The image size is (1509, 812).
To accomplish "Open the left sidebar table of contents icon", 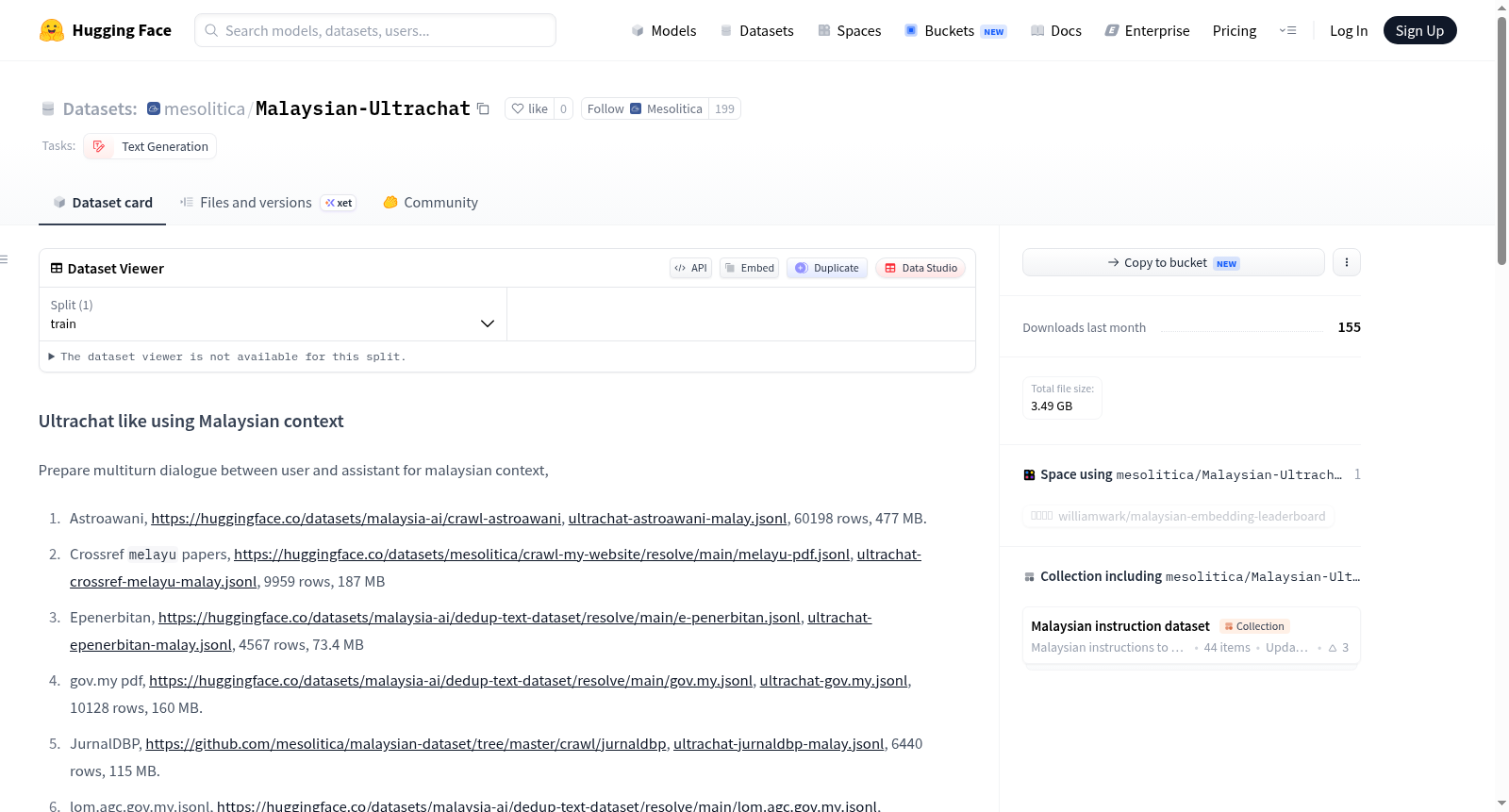I will point(4,259).
